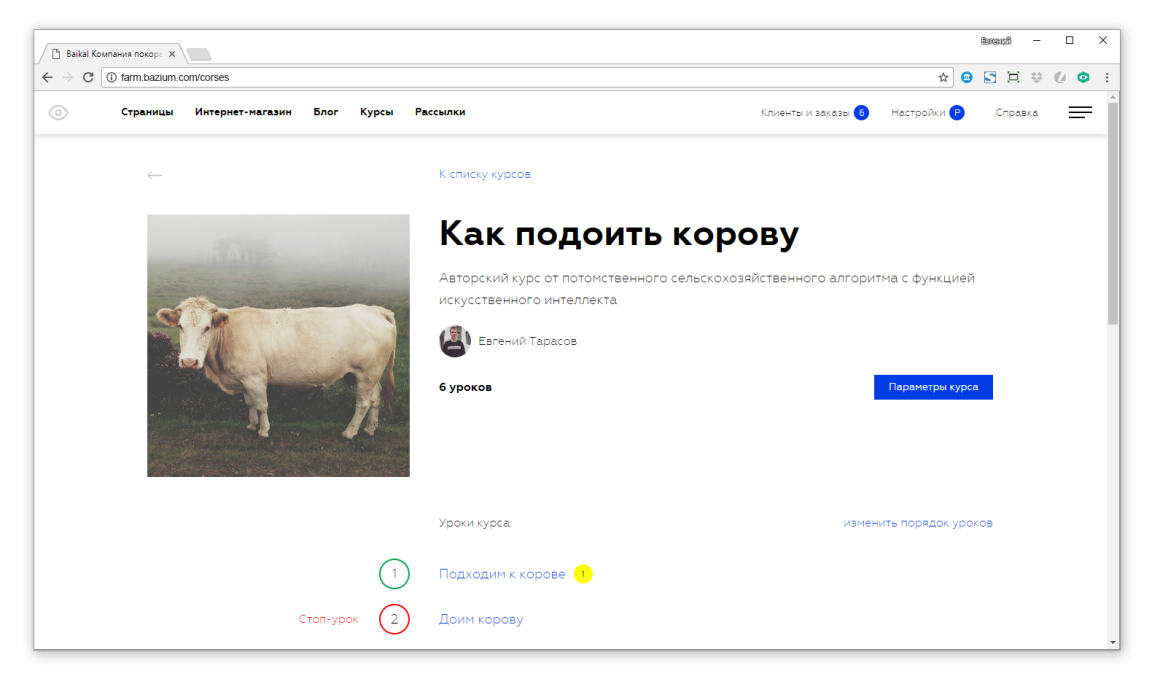This screenshot has width=1160, height=695.
Task: Click the screenshot capture extension icon
Action: pyautogui.click(x=1014, y=77)
